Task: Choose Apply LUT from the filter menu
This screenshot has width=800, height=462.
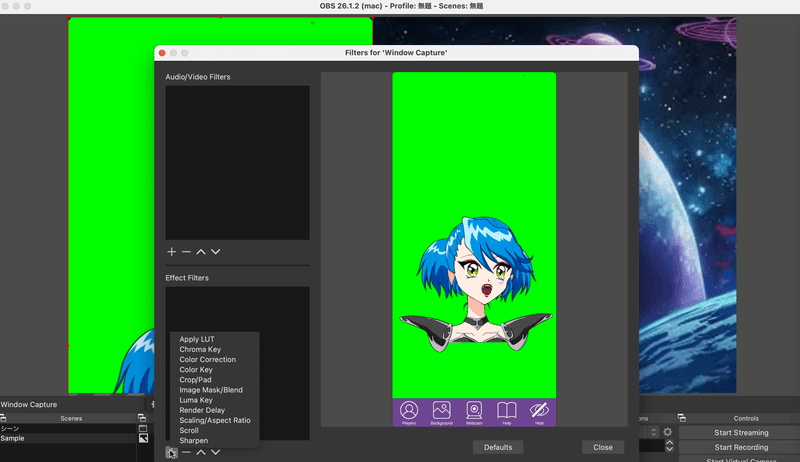Action: coord(196,339)
